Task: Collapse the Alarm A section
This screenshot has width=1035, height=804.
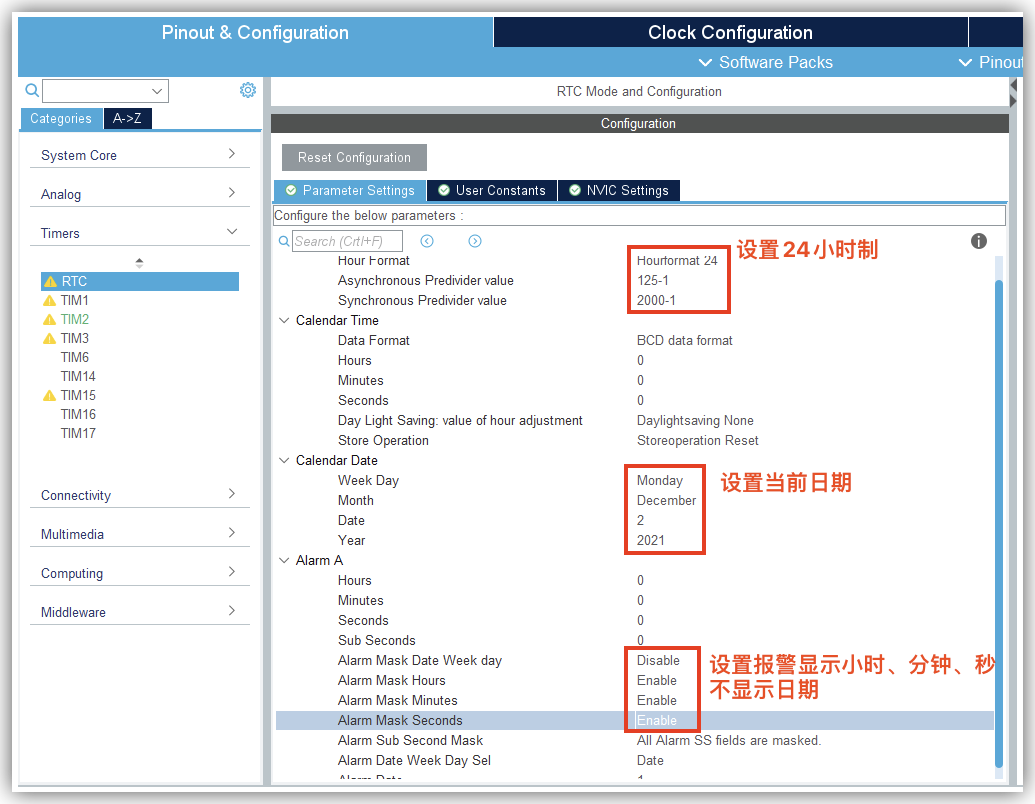Action: pyautogui.click(x=284, y=561)
